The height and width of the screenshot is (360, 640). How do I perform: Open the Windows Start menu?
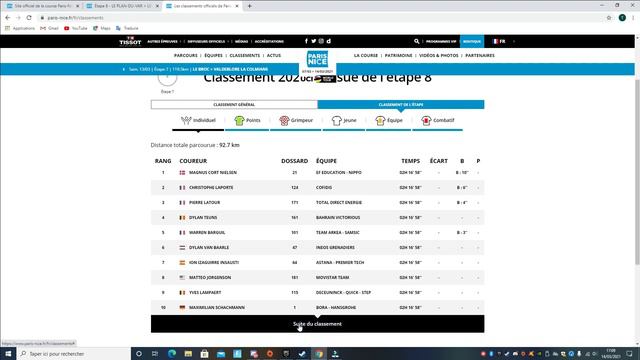(x=8, y=354)
